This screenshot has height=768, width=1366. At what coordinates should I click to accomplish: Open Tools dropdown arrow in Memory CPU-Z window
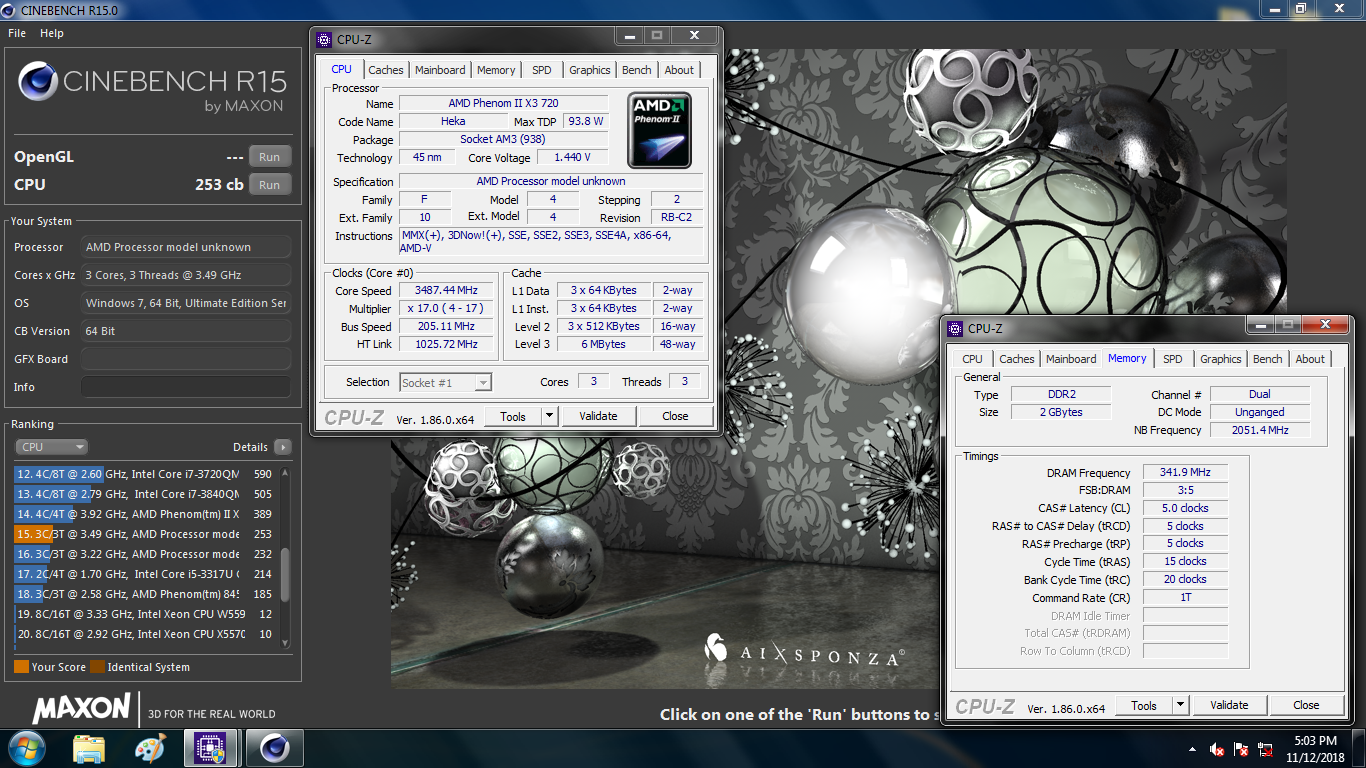[1180, 705]
